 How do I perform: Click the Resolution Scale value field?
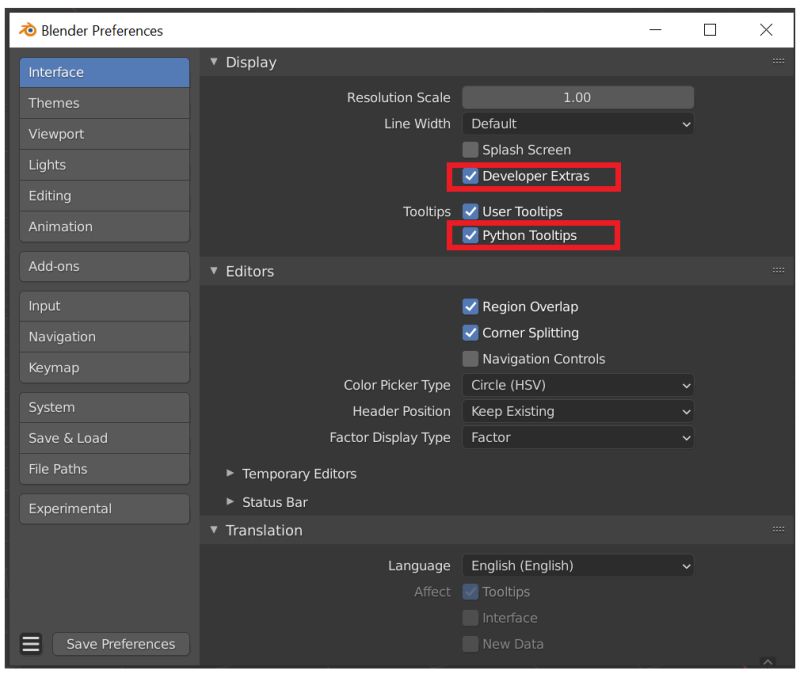(x=578, y=97)
